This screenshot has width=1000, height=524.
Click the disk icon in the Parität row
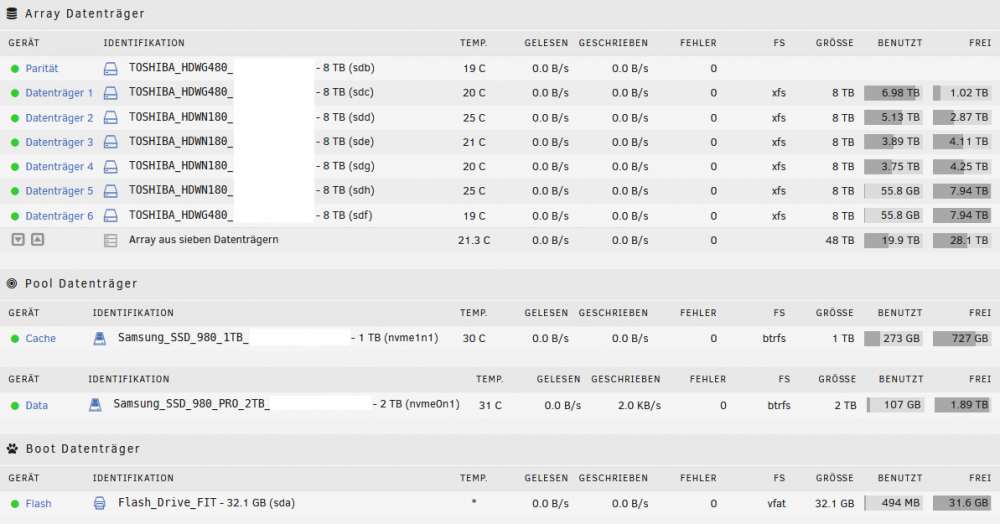[x=111, y=68]
